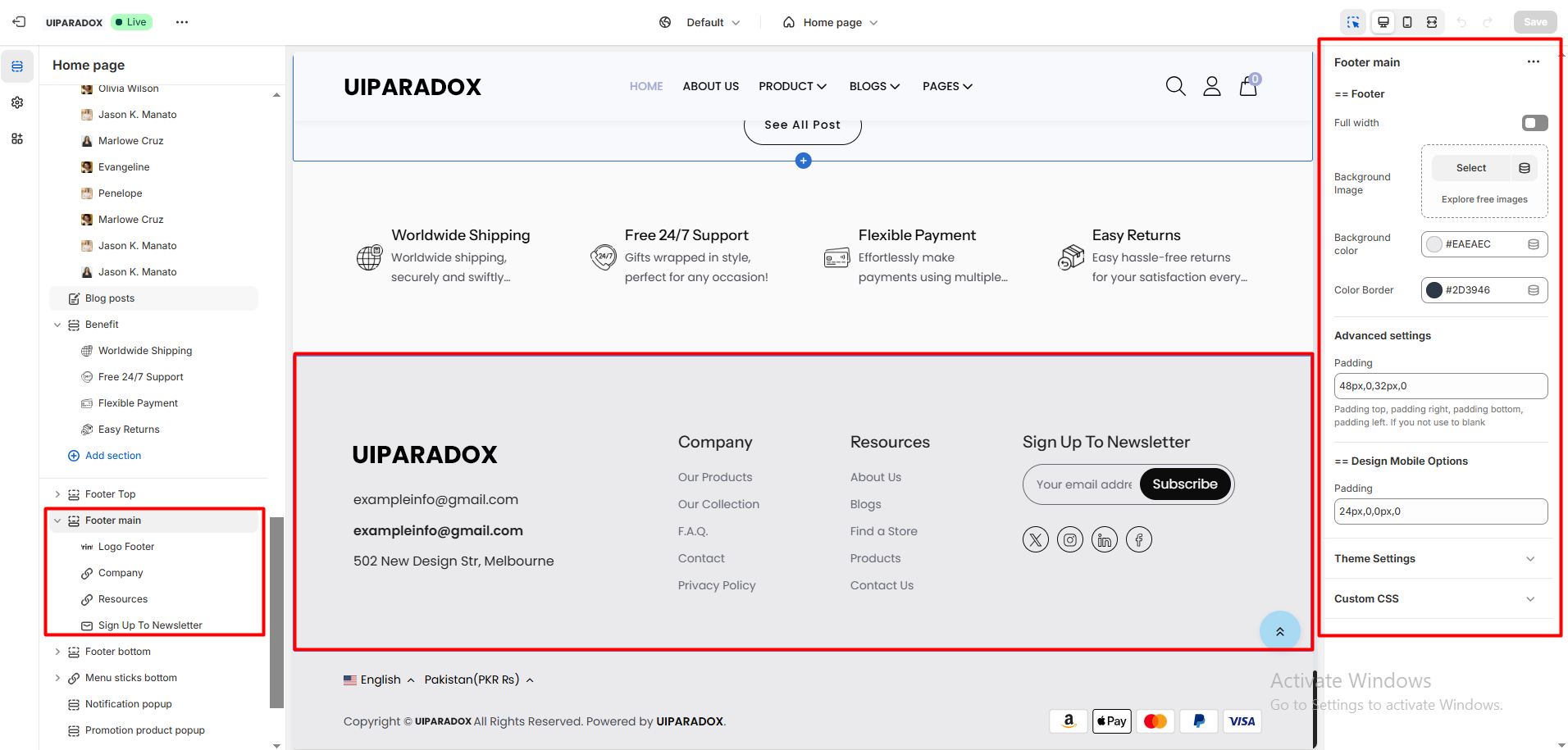1568x750 pixels.
Task: Expand the Footer bottom section
Action: coord(57,652)
